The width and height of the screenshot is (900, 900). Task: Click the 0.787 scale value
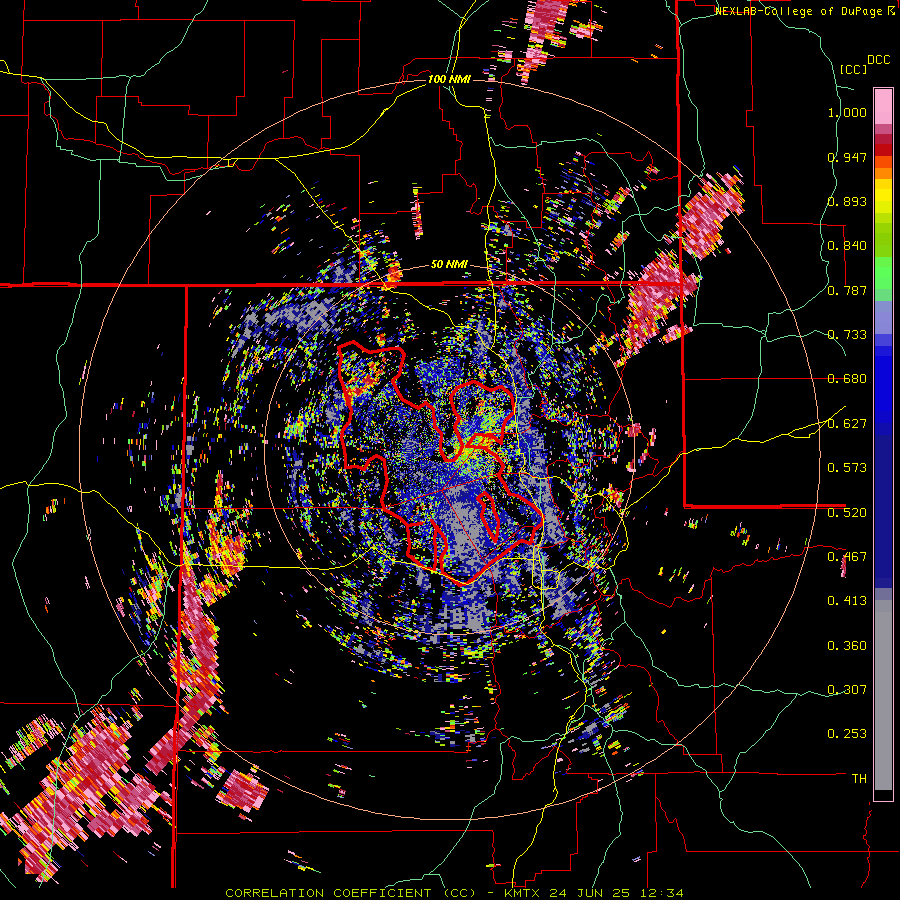(x=847, y=290)
